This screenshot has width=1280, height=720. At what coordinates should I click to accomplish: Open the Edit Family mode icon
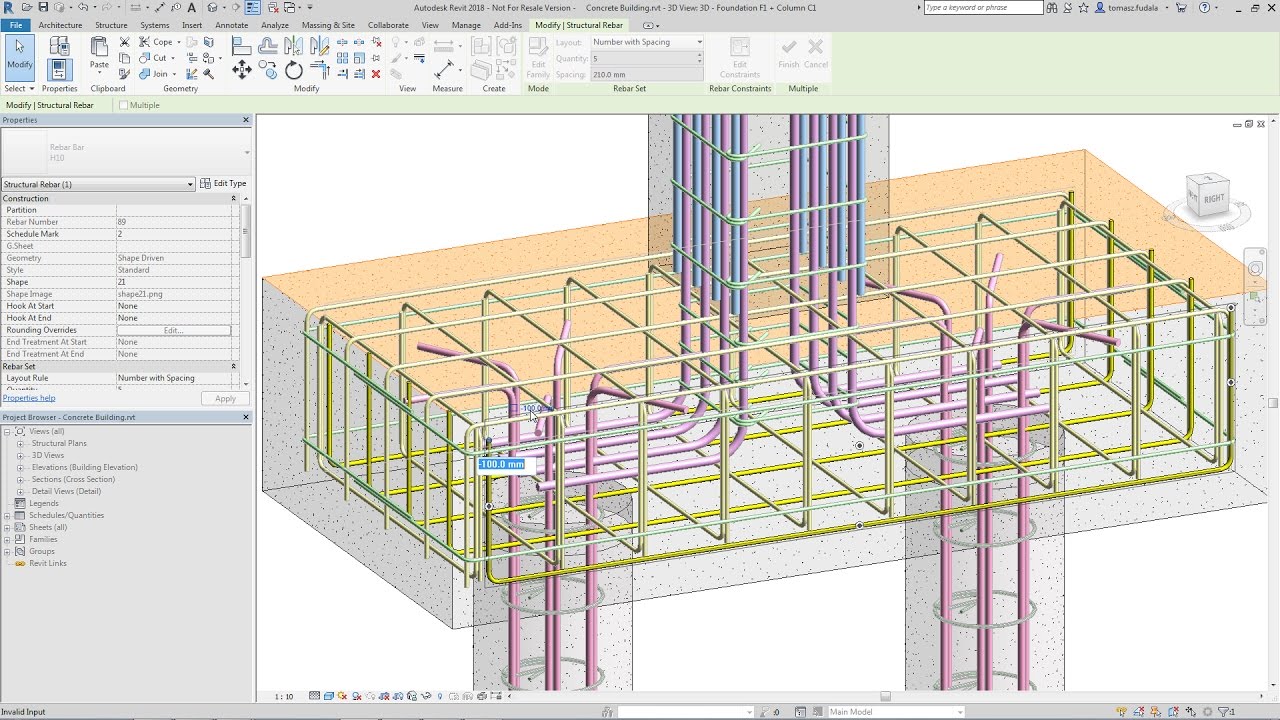pos(538,47)
